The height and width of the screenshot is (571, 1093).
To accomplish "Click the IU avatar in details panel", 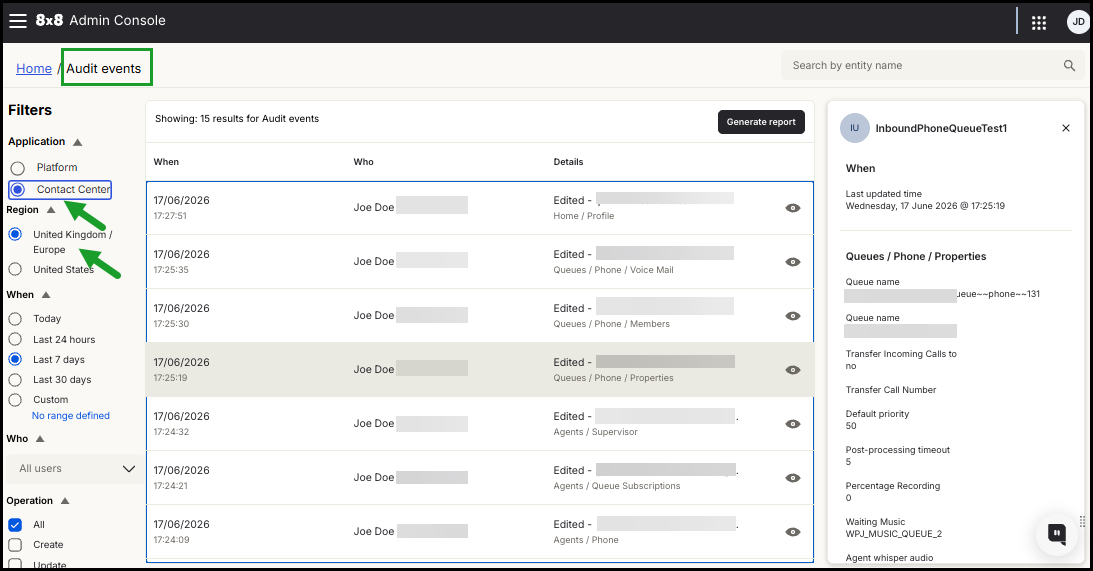I will pyautogui.click(x=855, y=128).
